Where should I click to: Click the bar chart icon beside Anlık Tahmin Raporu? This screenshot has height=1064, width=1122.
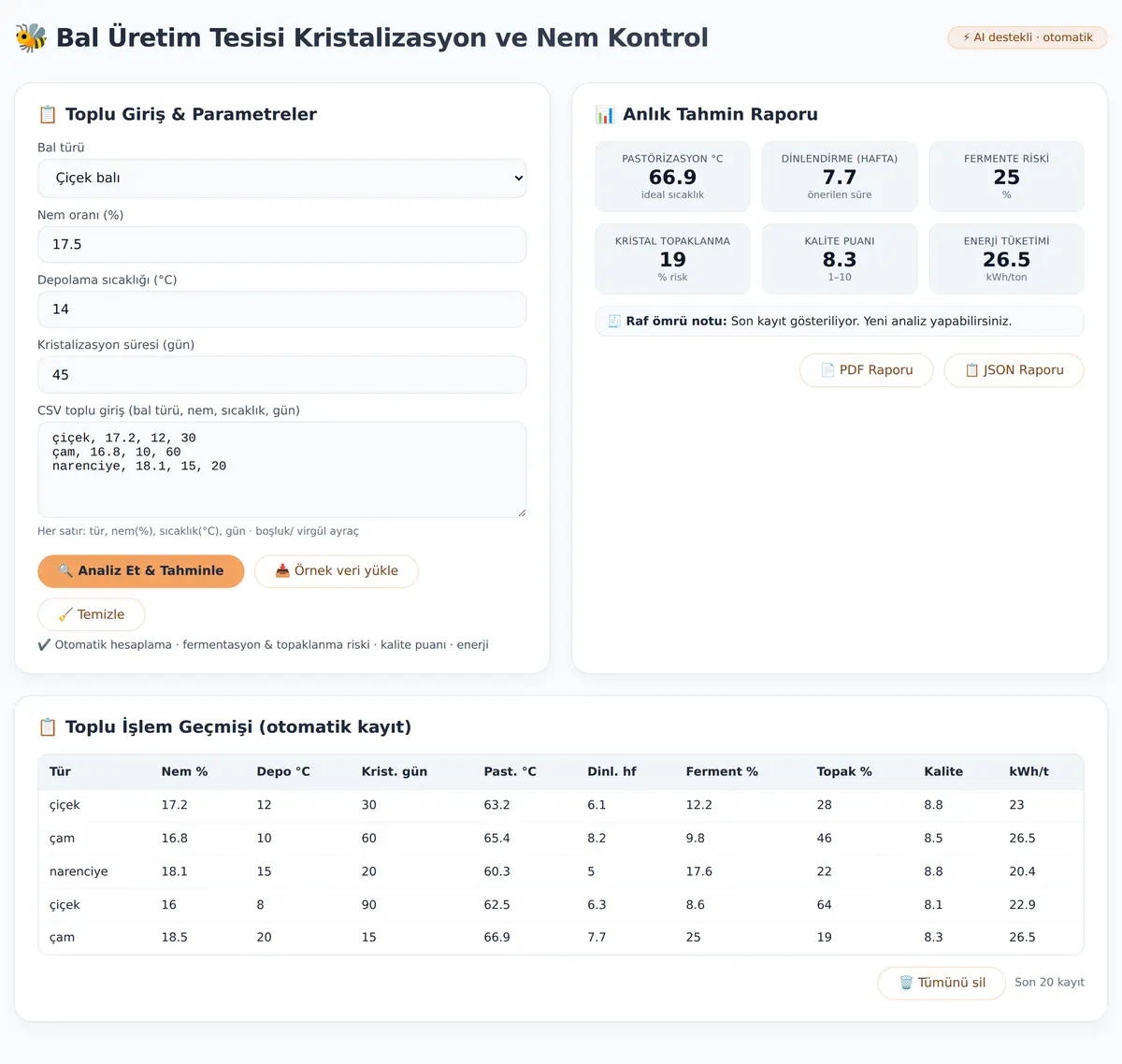[x=605, y=114]
